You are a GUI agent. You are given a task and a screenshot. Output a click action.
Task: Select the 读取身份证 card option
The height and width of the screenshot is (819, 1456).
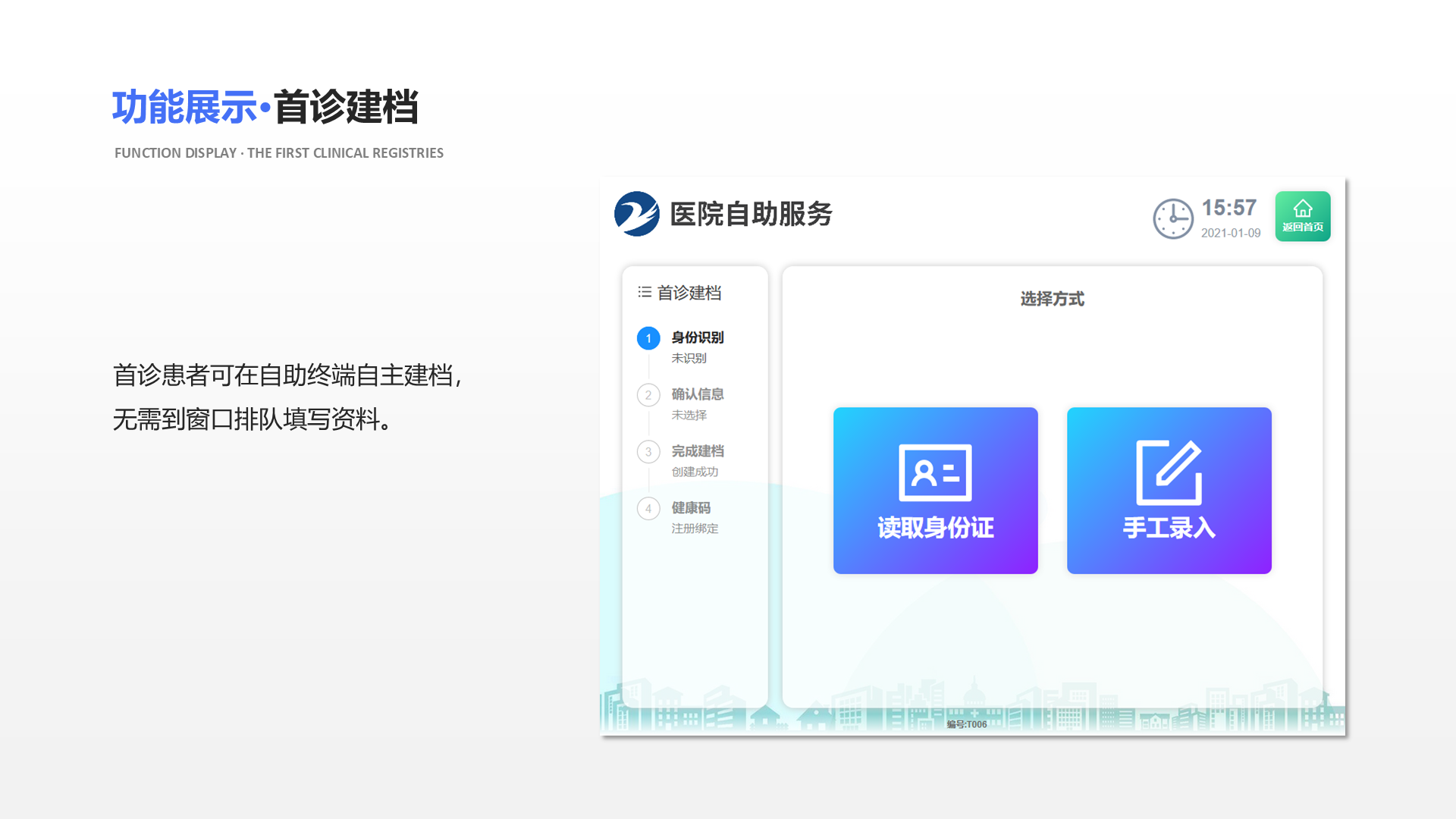coord(935,491)
